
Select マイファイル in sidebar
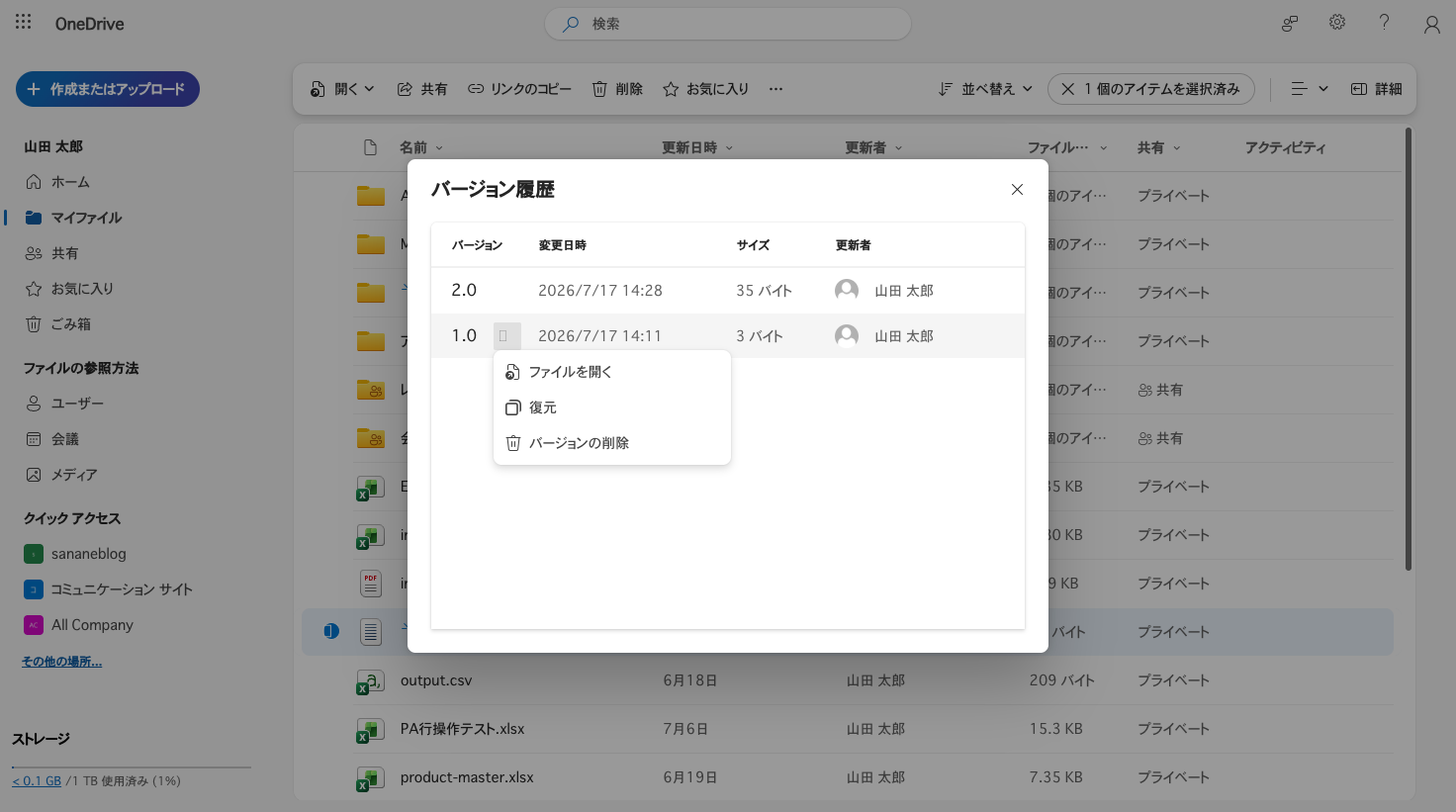[74, 218]
